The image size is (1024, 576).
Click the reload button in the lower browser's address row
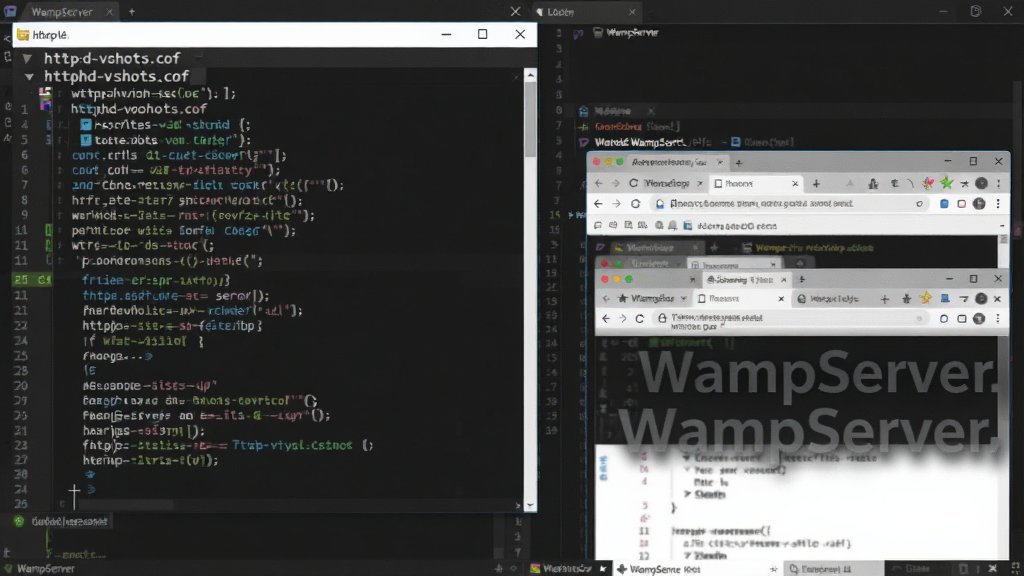(x=639, y=319)
